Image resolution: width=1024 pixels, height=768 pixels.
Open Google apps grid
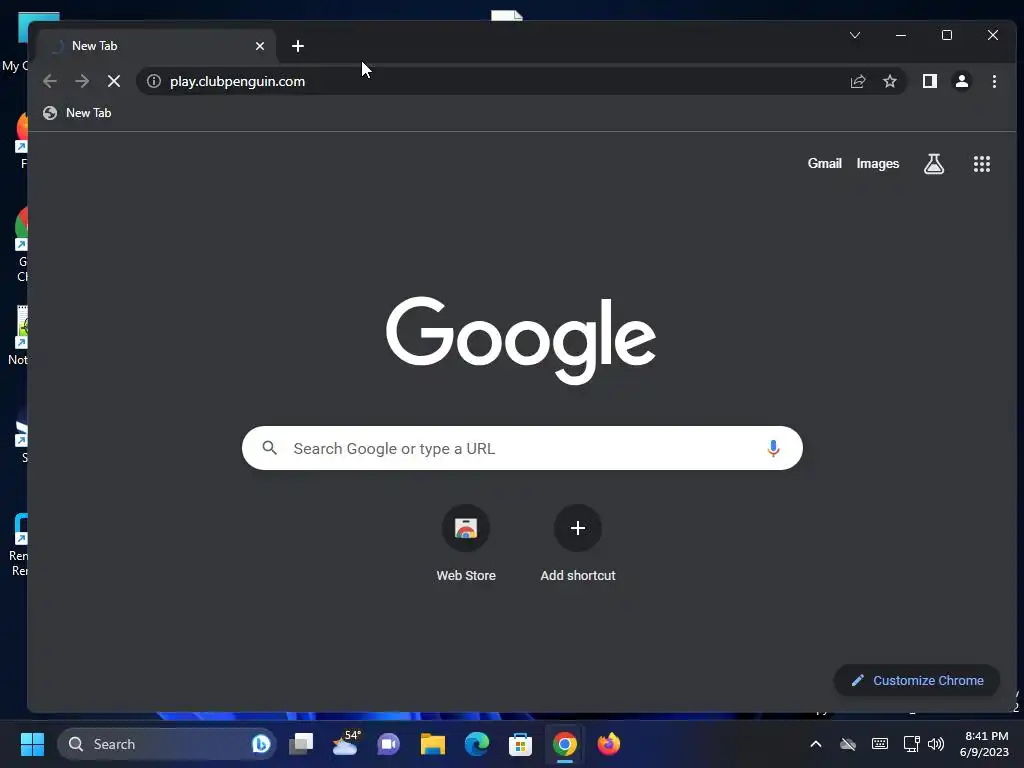pyautogui.click(x=982, y=164)
